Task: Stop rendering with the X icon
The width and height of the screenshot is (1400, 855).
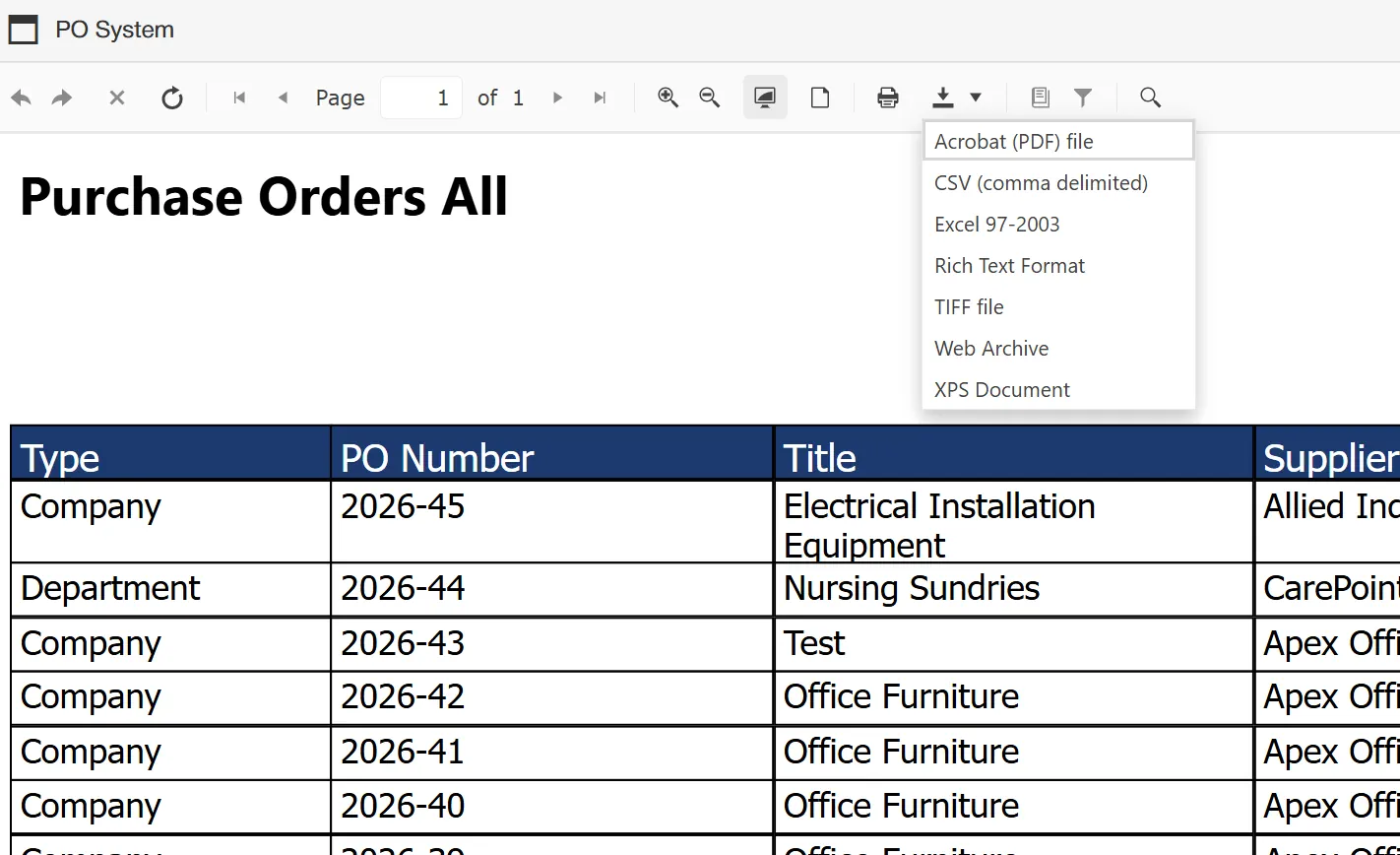Action: tap(116, 98)
